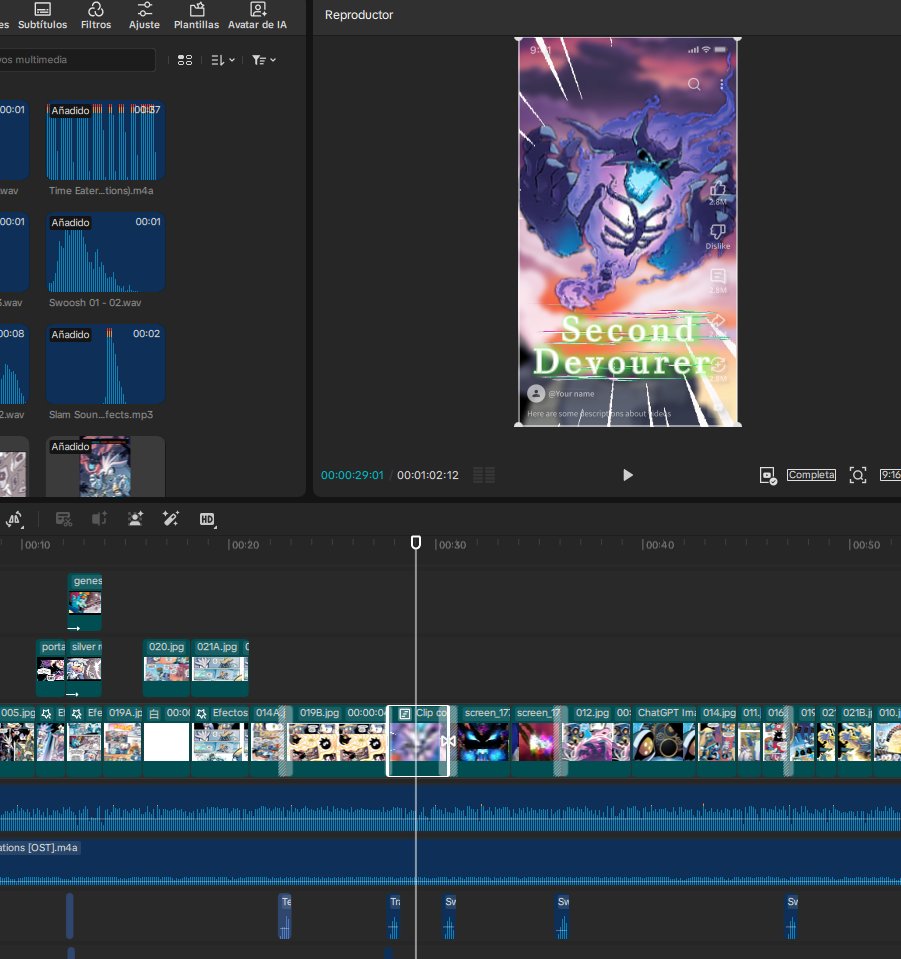Select the 014.jpg clip on main track
Image resolution: width=901 pixels, height=959 pixels.
click(717, 741)
